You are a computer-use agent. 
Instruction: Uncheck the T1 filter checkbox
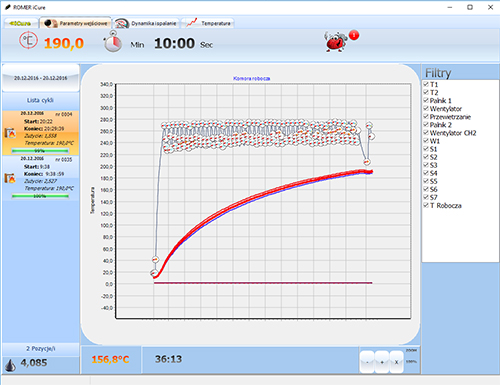(x=426, y=84)
